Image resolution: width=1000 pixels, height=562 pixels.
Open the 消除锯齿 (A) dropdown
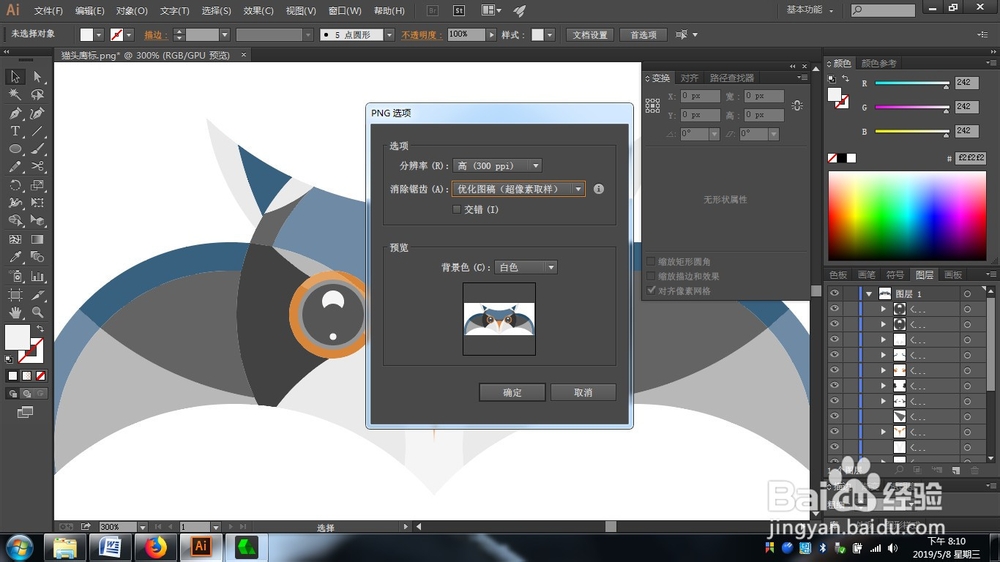tap(518, 189)
